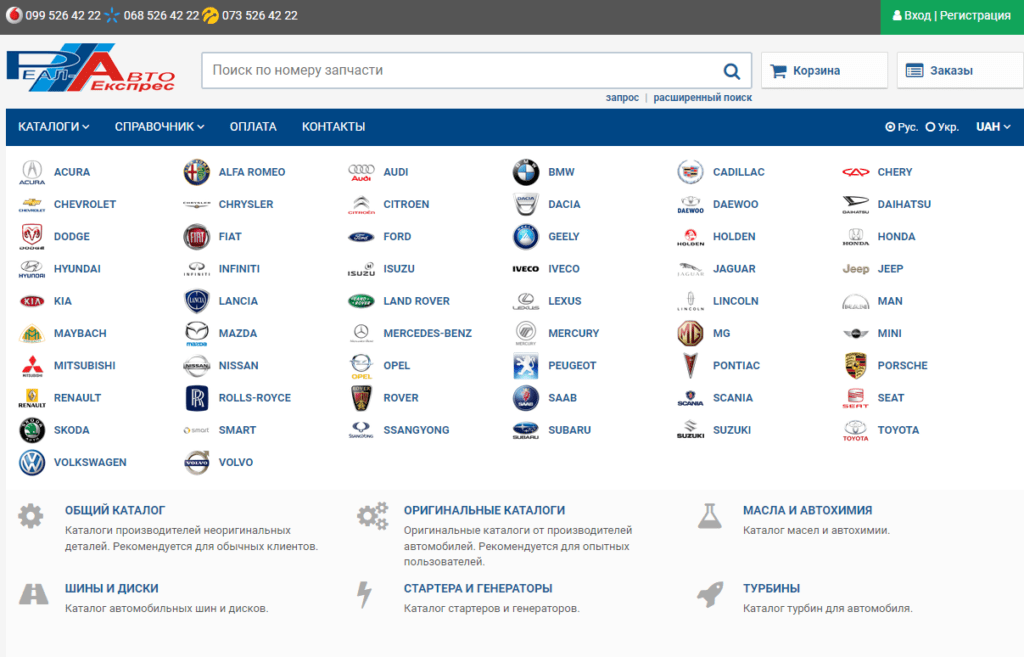
Task: Select the JAGUAR brand text link
Action: [734, 268]
